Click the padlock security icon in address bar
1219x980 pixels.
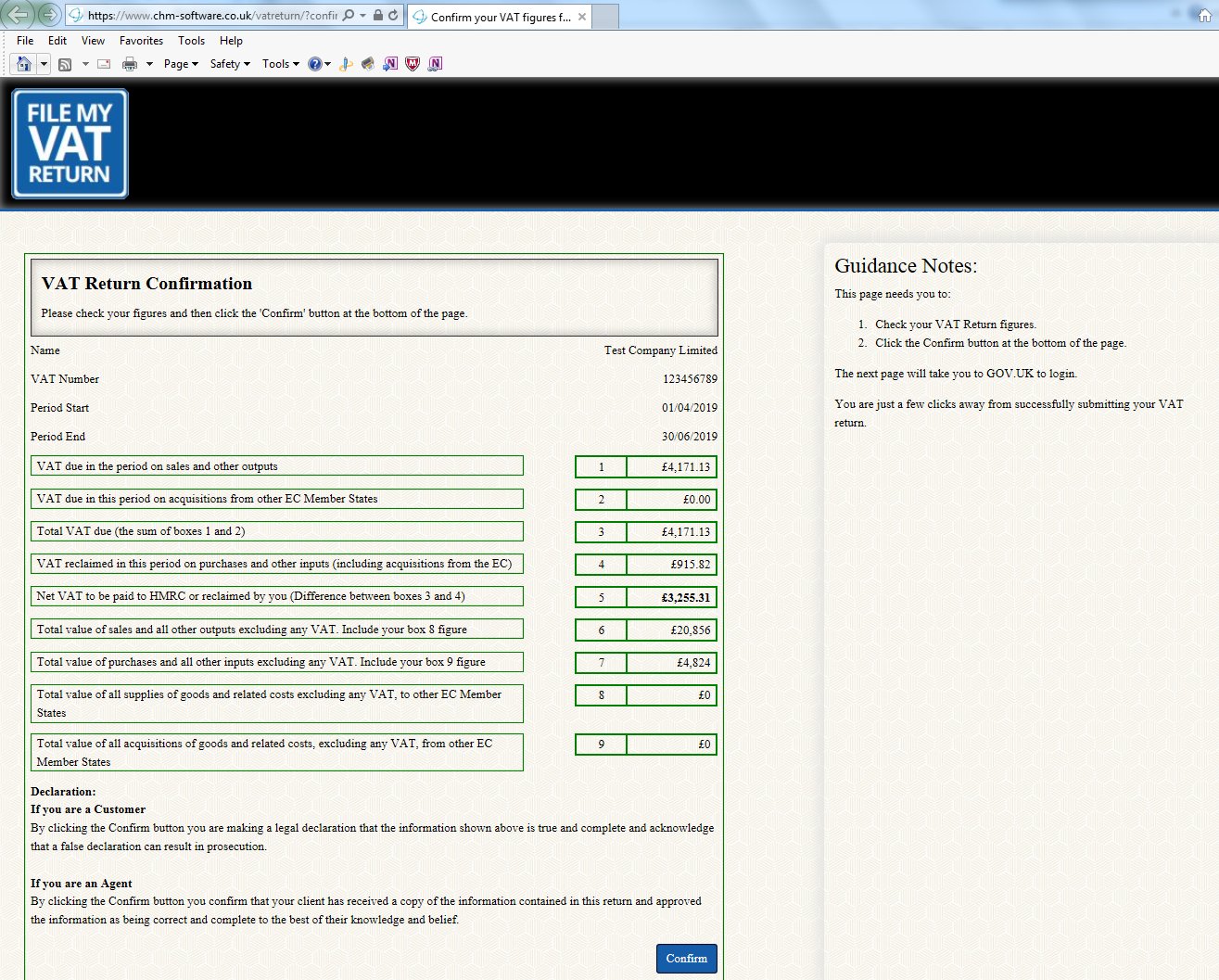378,16
